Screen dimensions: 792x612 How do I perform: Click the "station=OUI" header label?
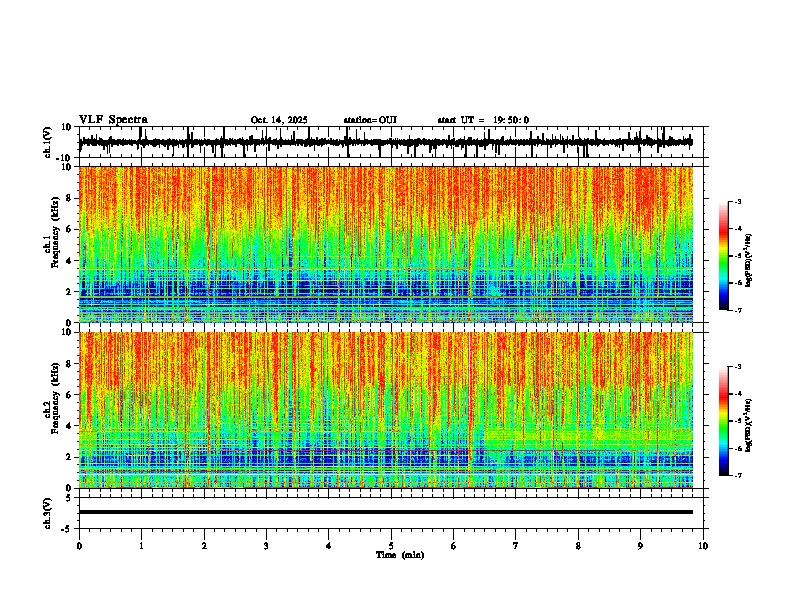(x=370, y=120)
